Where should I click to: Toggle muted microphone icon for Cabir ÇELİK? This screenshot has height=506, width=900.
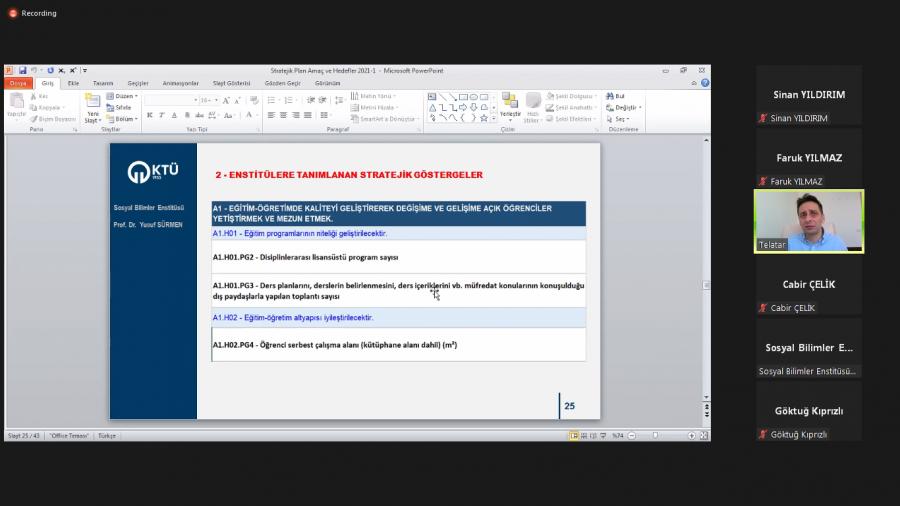(763, 308)
